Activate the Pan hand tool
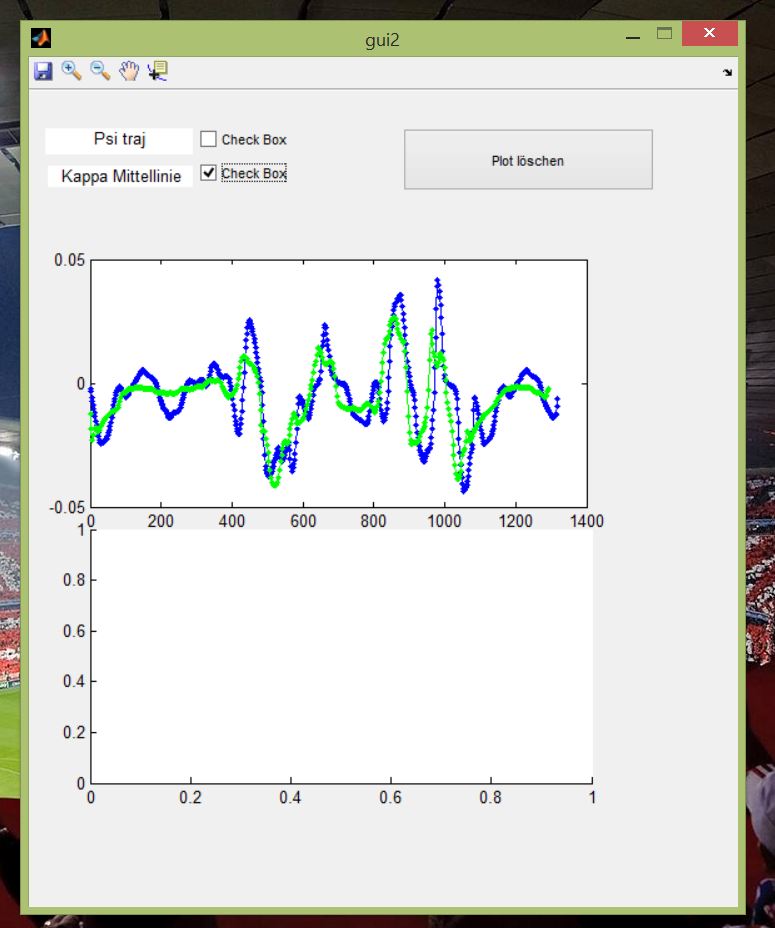 point(129,70)
